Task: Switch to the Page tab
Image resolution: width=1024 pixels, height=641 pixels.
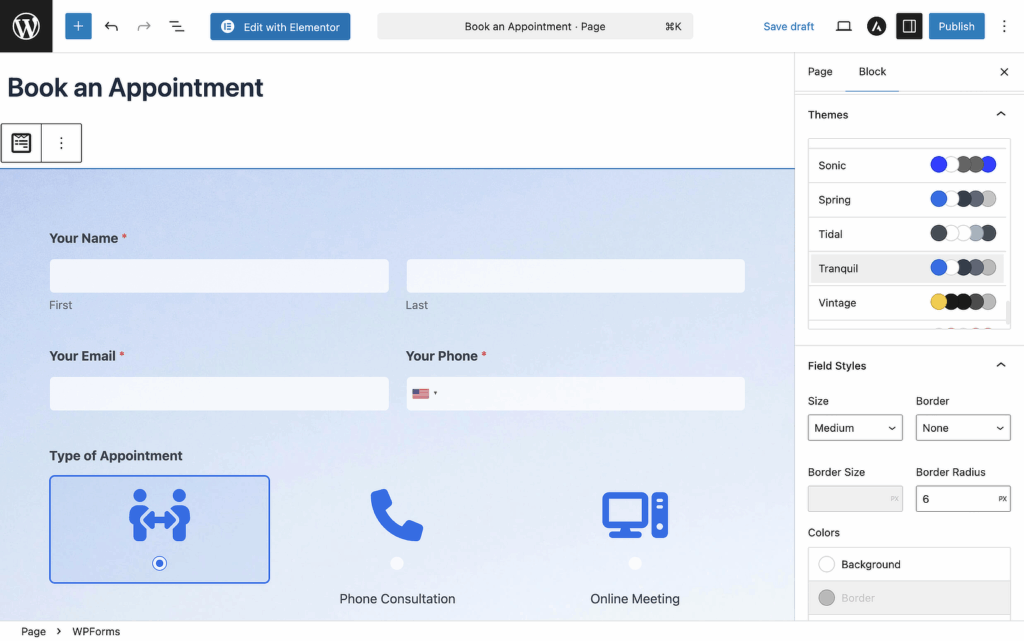Action: 820,71
